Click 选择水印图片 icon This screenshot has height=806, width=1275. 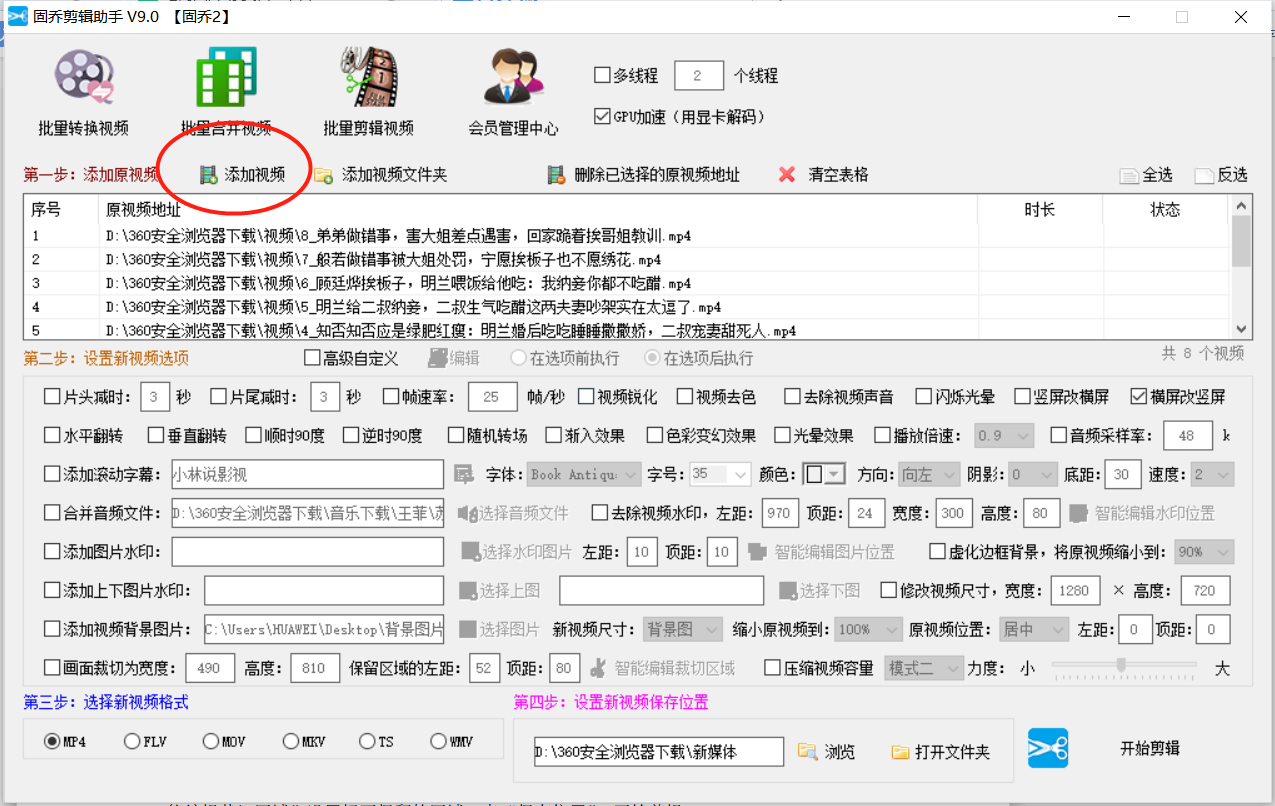tap(470, 552)
